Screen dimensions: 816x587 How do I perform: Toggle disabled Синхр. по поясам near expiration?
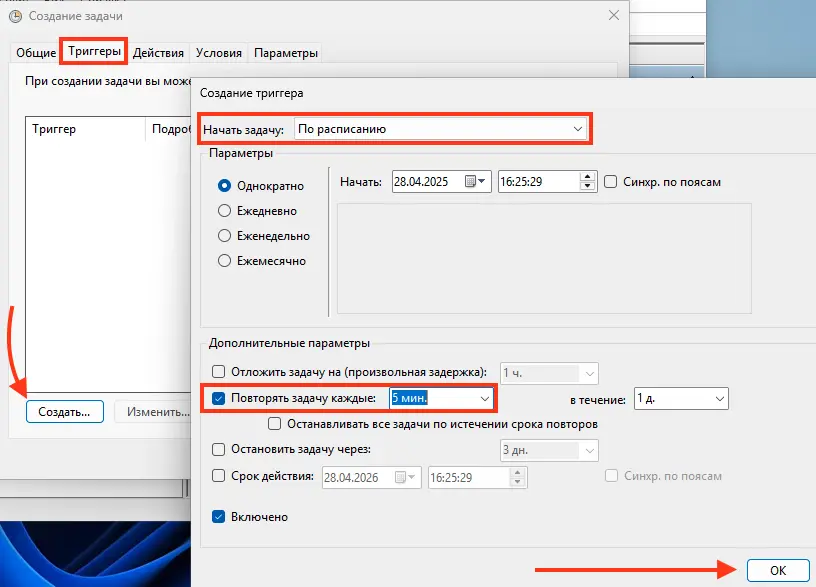pos(611,476)
